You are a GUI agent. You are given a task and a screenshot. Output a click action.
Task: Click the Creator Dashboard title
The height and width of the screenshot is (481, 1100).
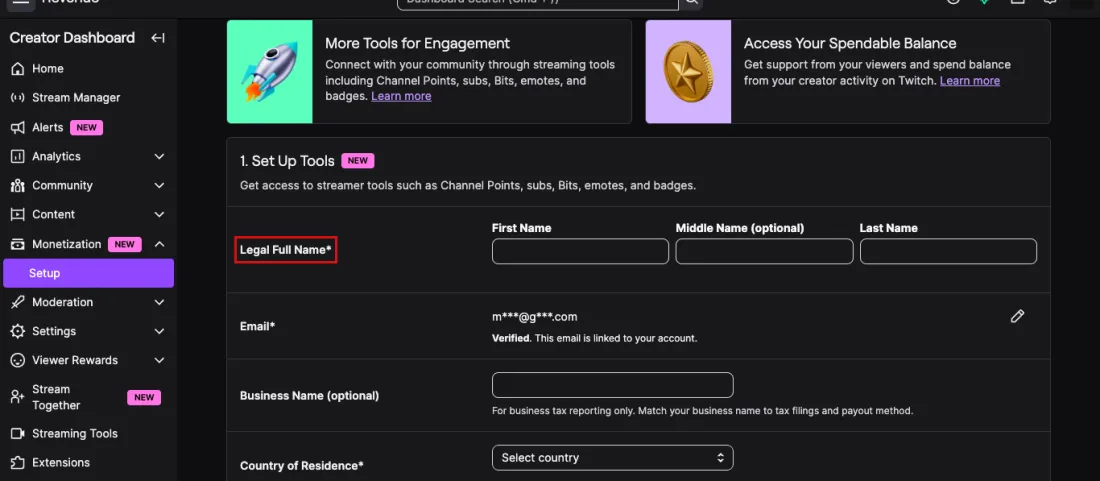point(72,38)
